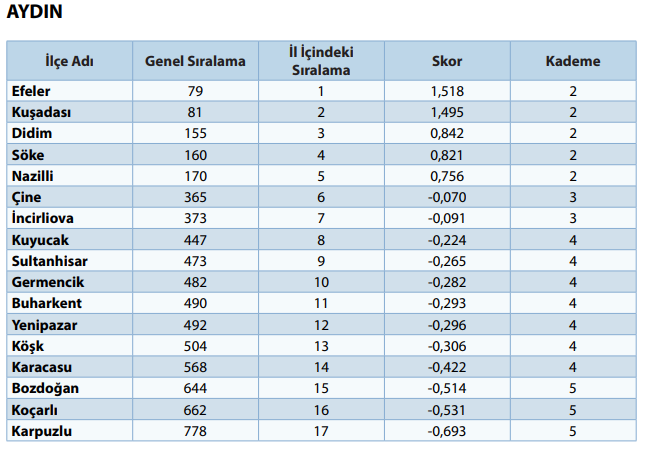Image resolution: width=652 pixels, height=450 pixels.
Task: Click the score 0,821
Action: (x=447, y=155)
